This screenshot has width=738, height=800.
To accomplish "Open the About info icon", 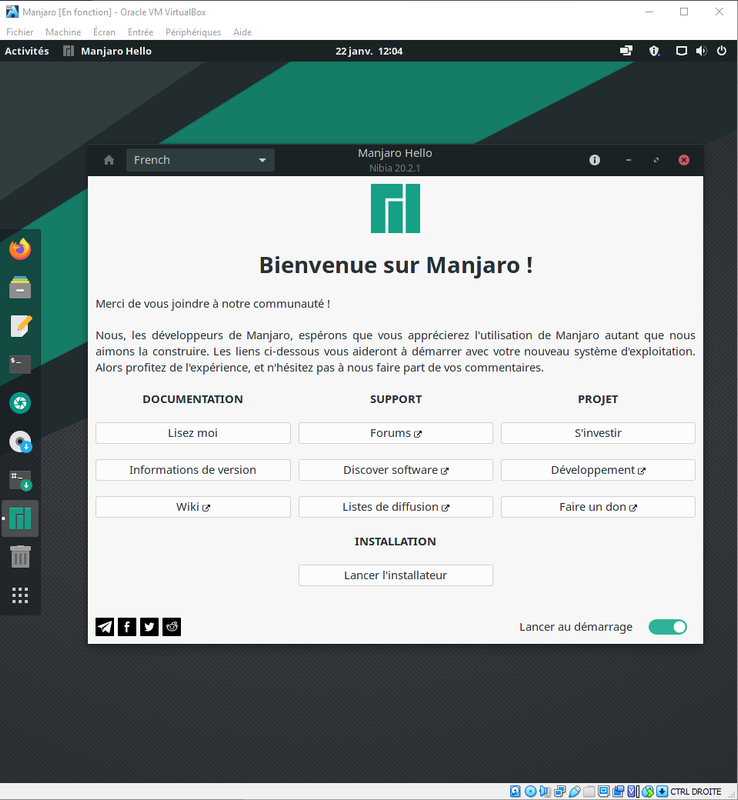I will pyautogui.click(x=595, y=160).
